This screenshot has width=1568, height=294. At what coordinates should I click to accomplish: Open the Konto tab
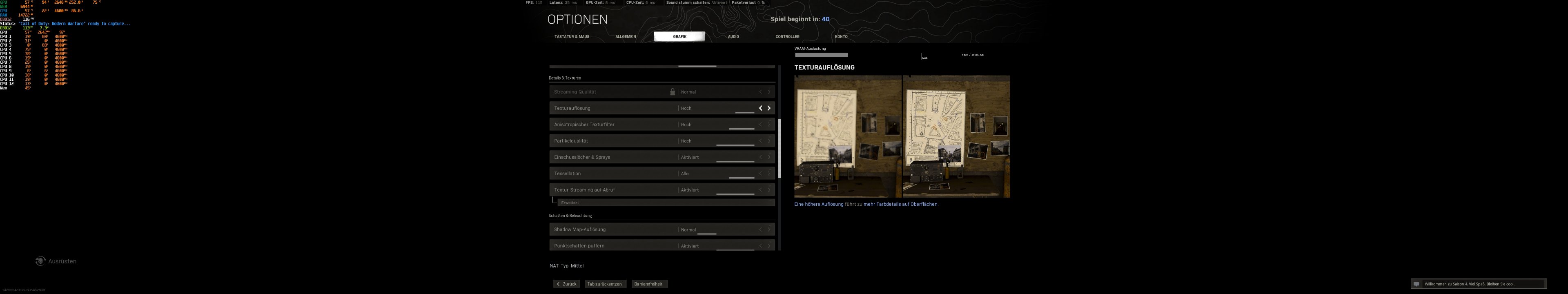point(841,36)
